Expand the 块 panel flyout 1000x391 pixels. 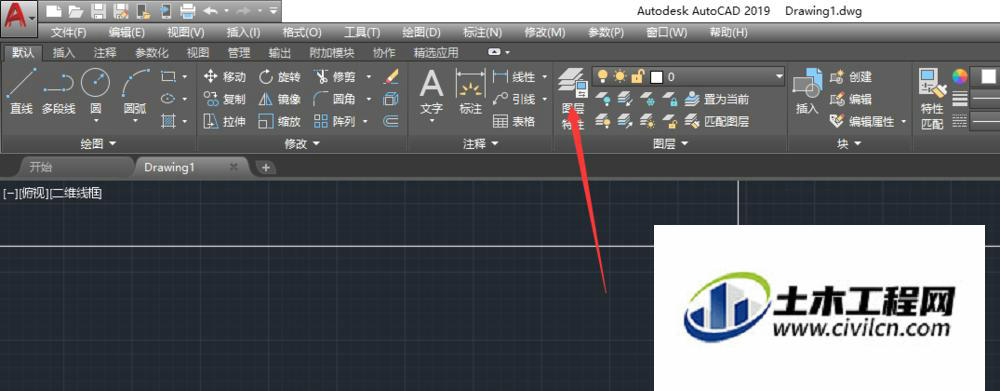[x=849, y=144]
